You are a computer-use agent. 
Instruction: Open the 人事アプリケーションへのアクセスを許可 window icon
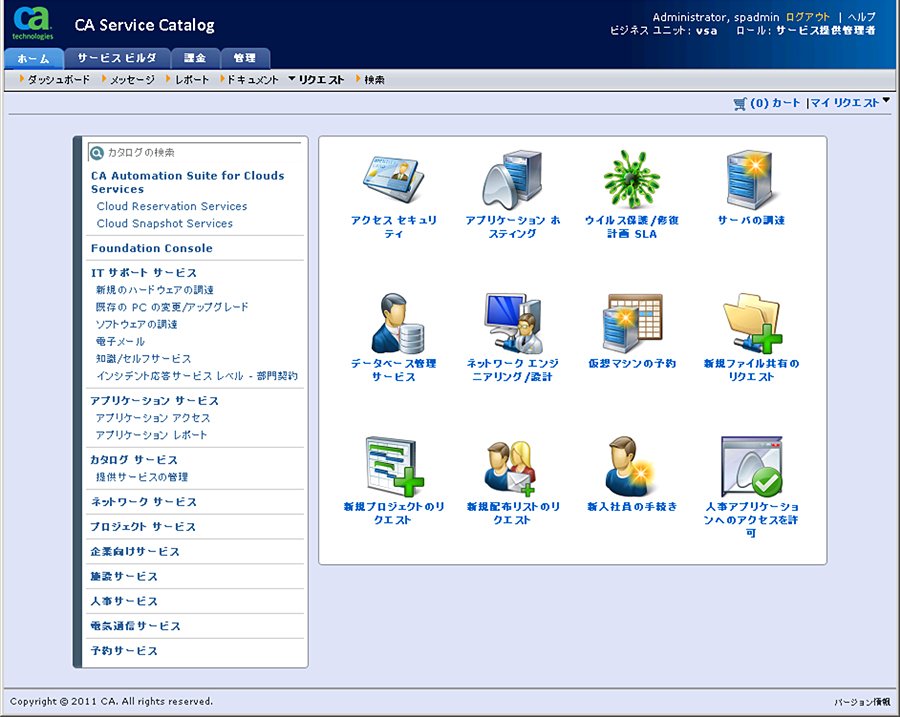coord(752,466)
